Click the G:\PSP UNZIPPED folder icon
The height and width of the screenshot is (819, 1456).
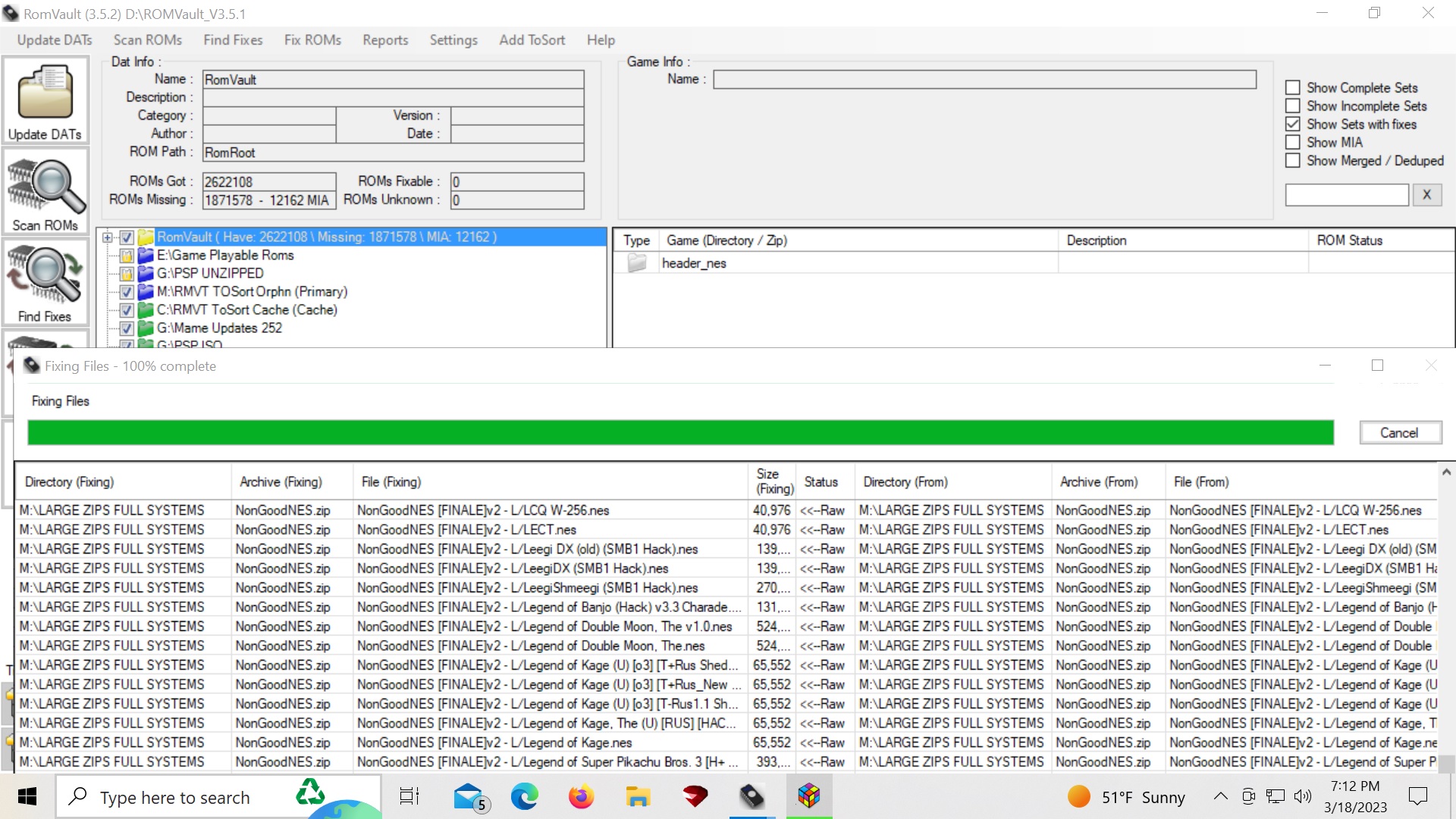coord(146,274)
